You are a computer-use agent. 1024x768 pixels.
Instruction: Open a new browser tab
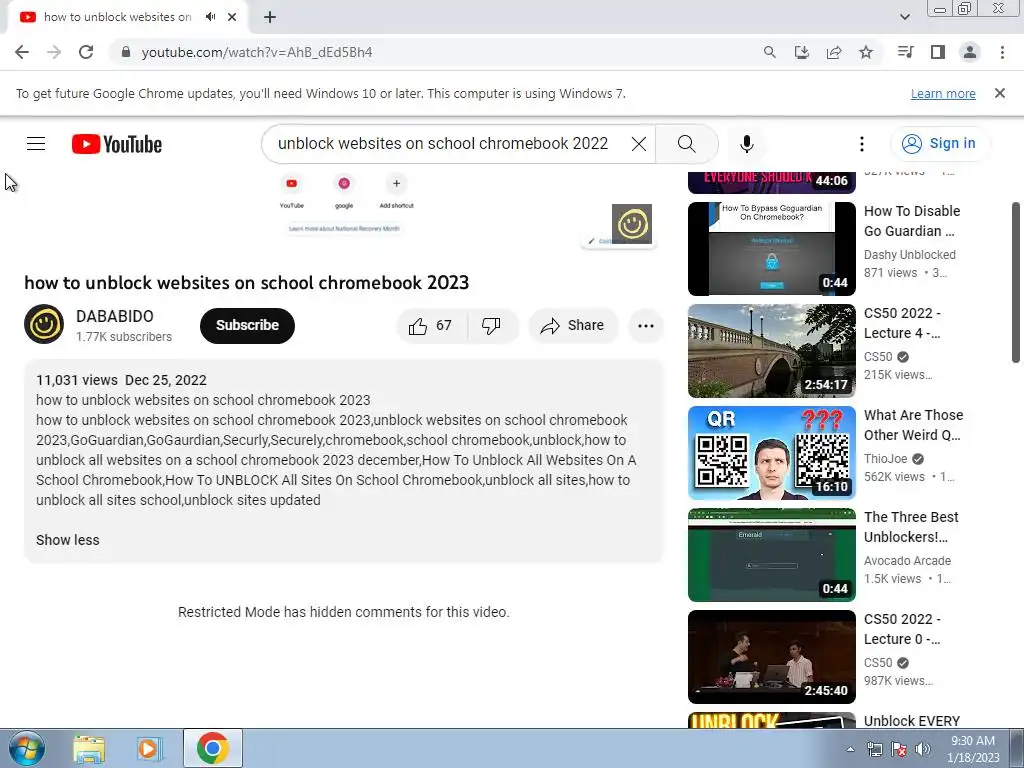[x=270, y=18]
